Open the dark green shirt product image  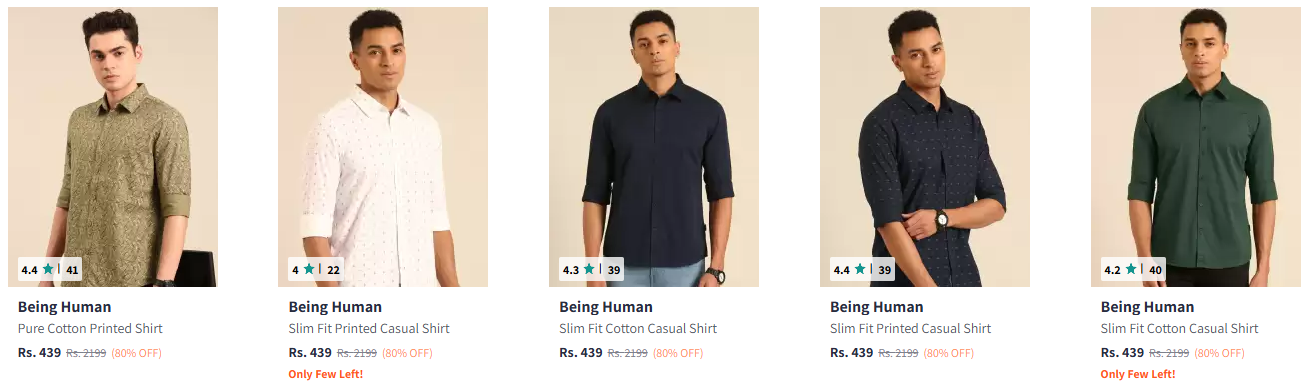(1196, 147)
